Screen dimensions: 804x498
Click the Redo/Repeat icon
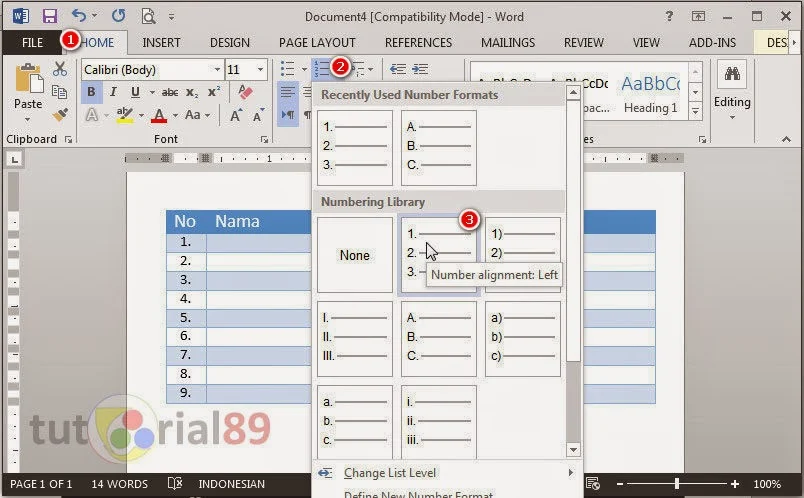pos(118,16)
